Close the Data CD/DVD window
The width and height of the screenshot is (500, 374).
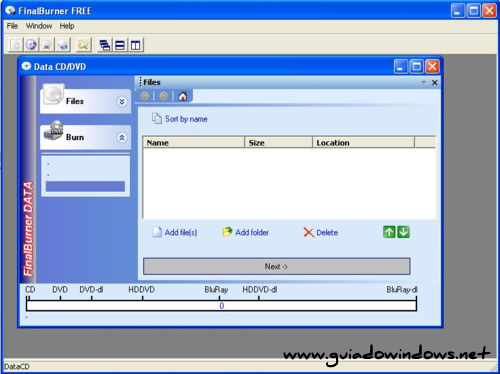click(x=432, y=67)
